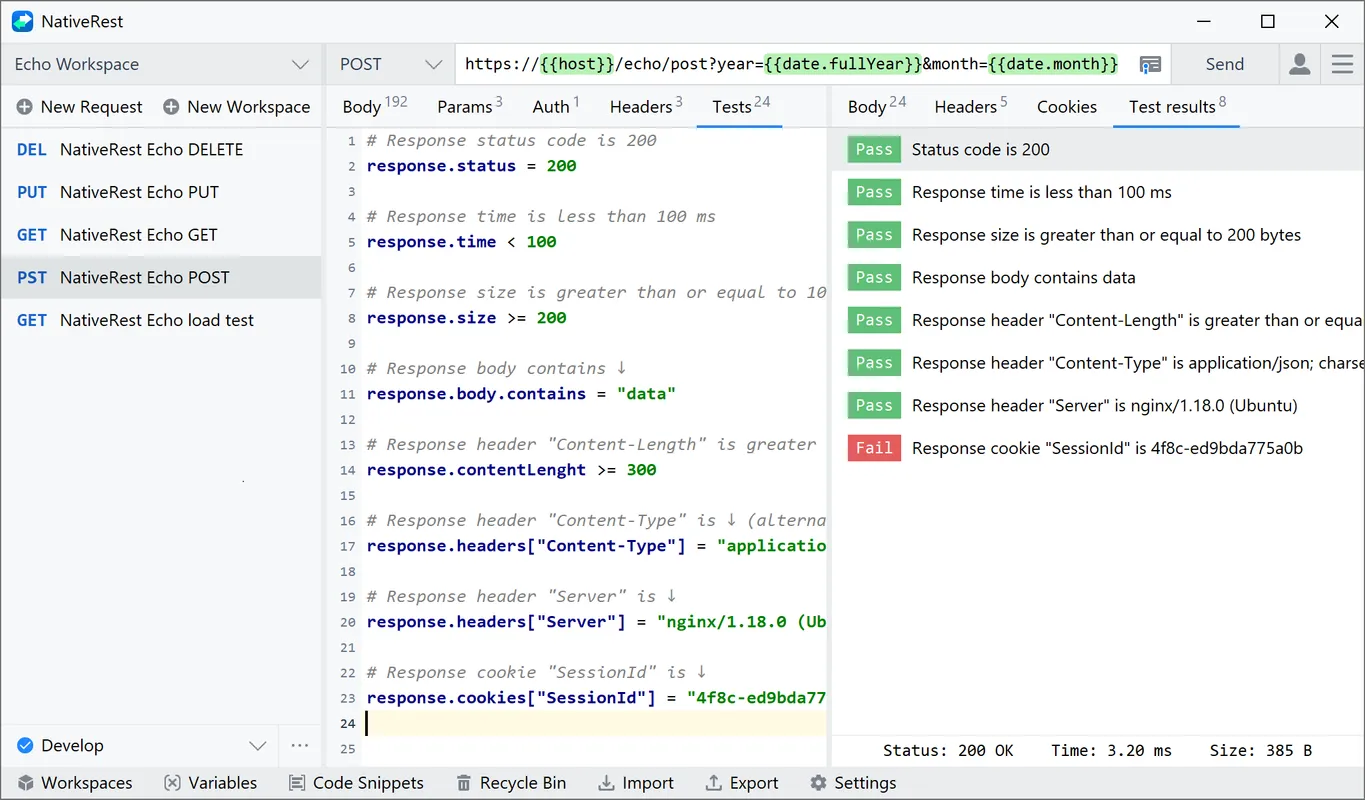Viewport: 1365px width, 800px height.
Task: Click the Export button in bottom bar
Action: [x=742, y=783]
